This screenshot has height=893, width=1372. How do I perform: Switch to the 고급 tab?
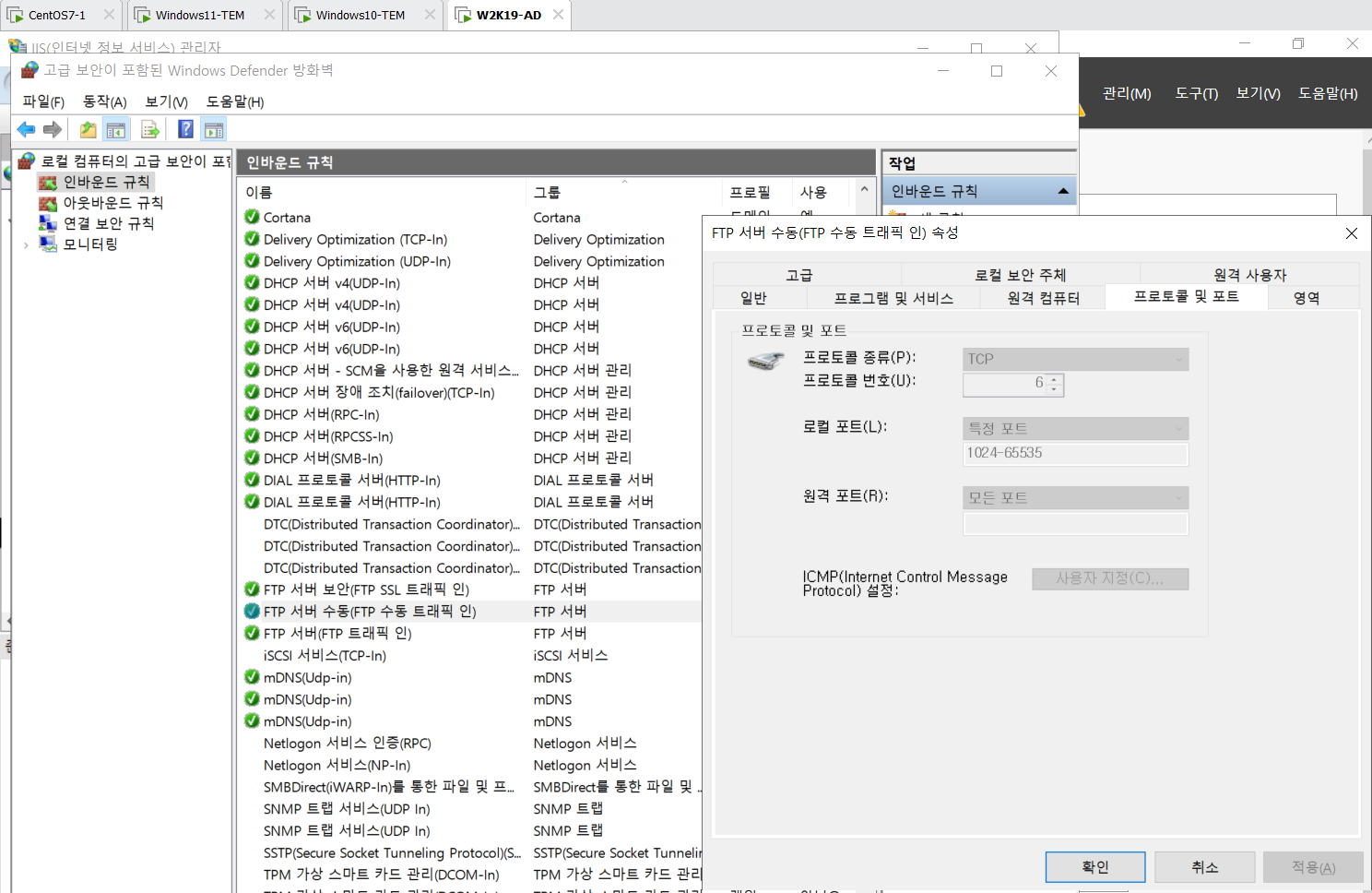tap(798, 275)
